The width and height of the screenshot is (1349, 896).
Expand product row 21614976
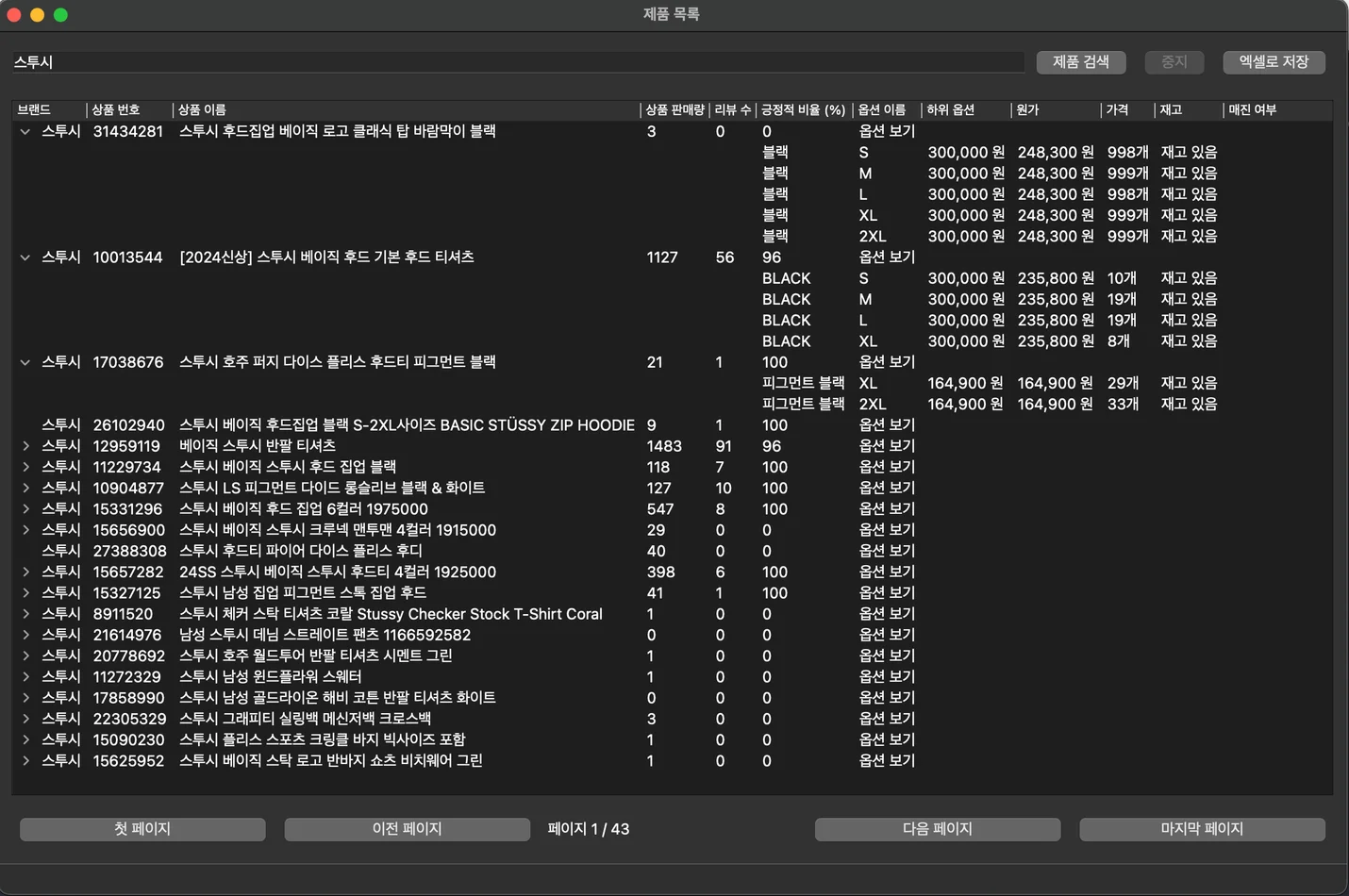25,635
